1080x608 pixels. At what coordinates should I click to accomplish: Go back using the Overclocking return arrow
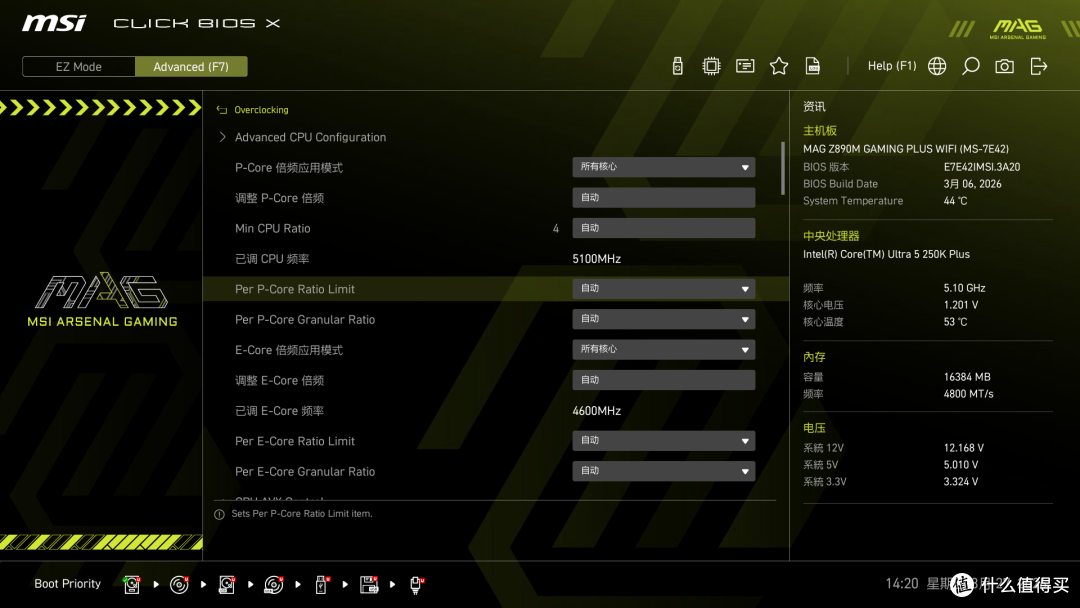pos(222,110)
